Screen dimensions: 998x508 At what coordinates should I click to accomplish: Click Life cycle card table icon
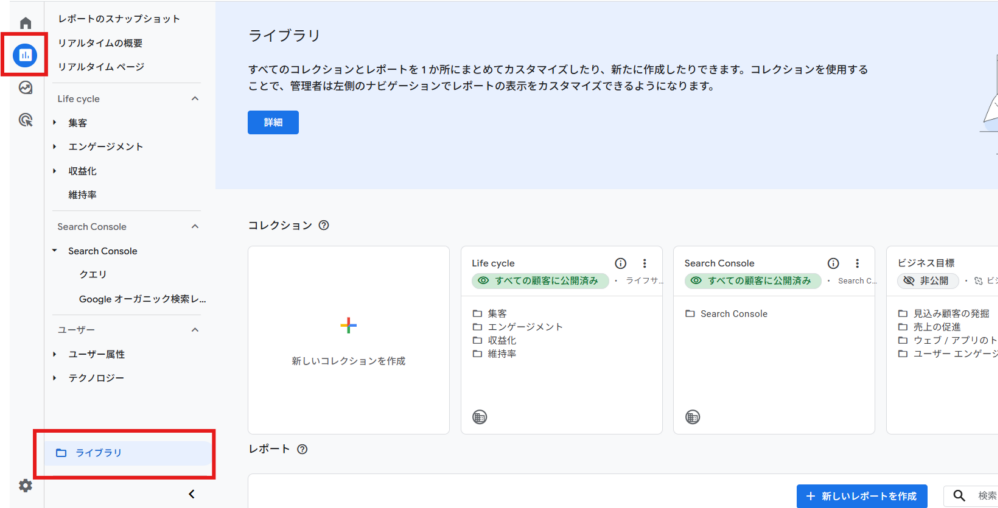[x=479, y=416]
